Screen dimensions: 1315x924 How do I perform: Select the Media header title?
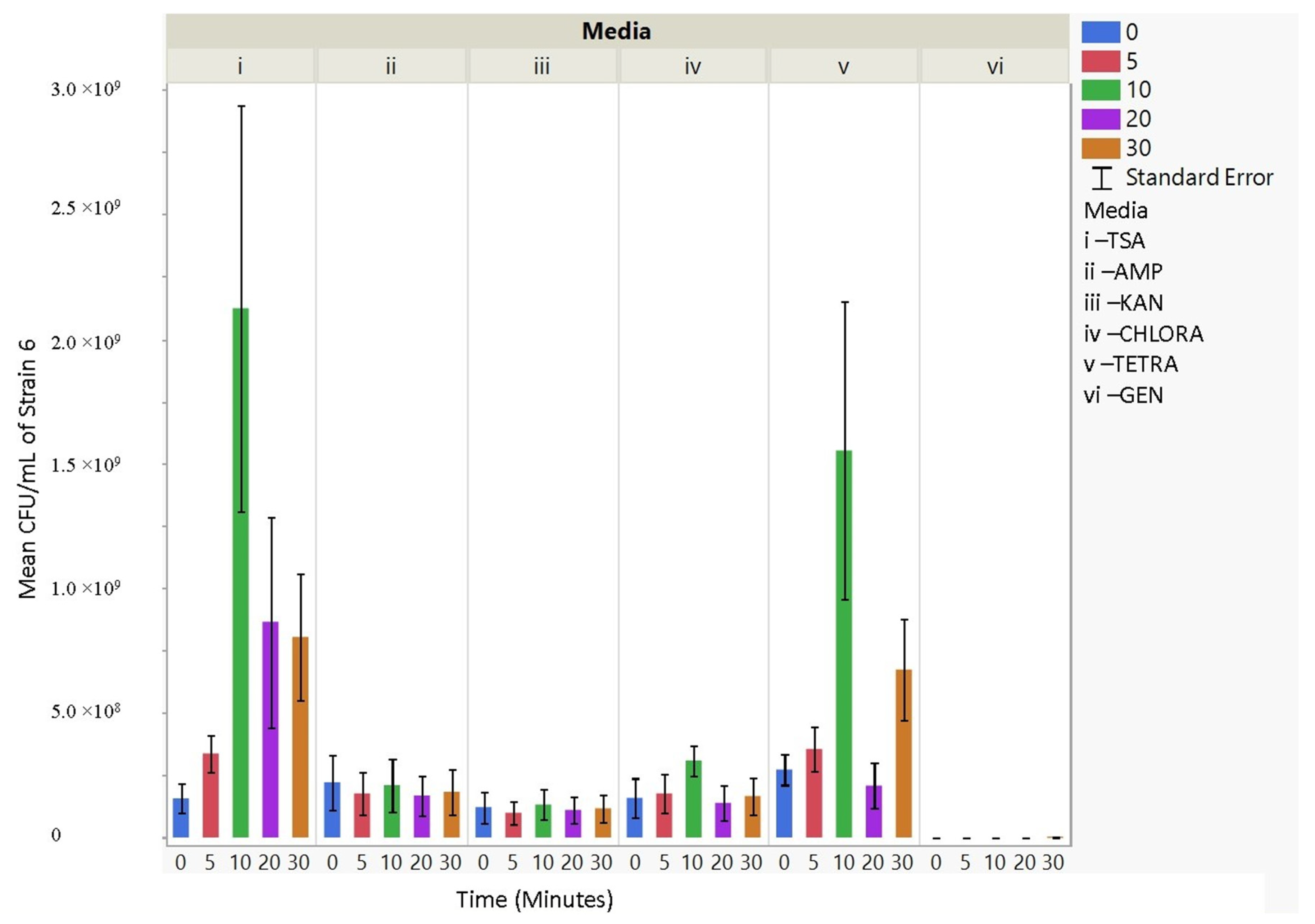[x=616, y=31]
